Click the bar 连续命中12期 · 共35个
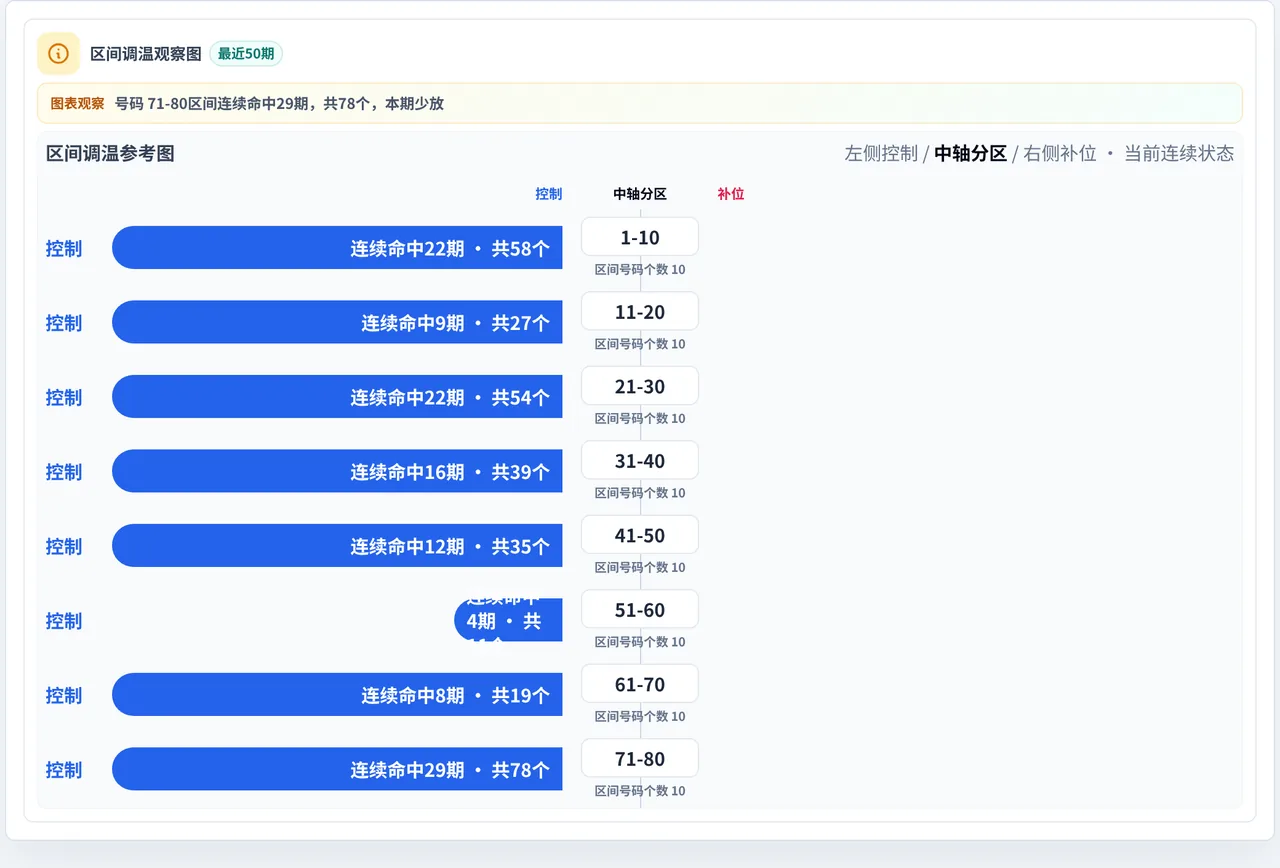This screenshot has height=868, width=1280. coord(337,546)
